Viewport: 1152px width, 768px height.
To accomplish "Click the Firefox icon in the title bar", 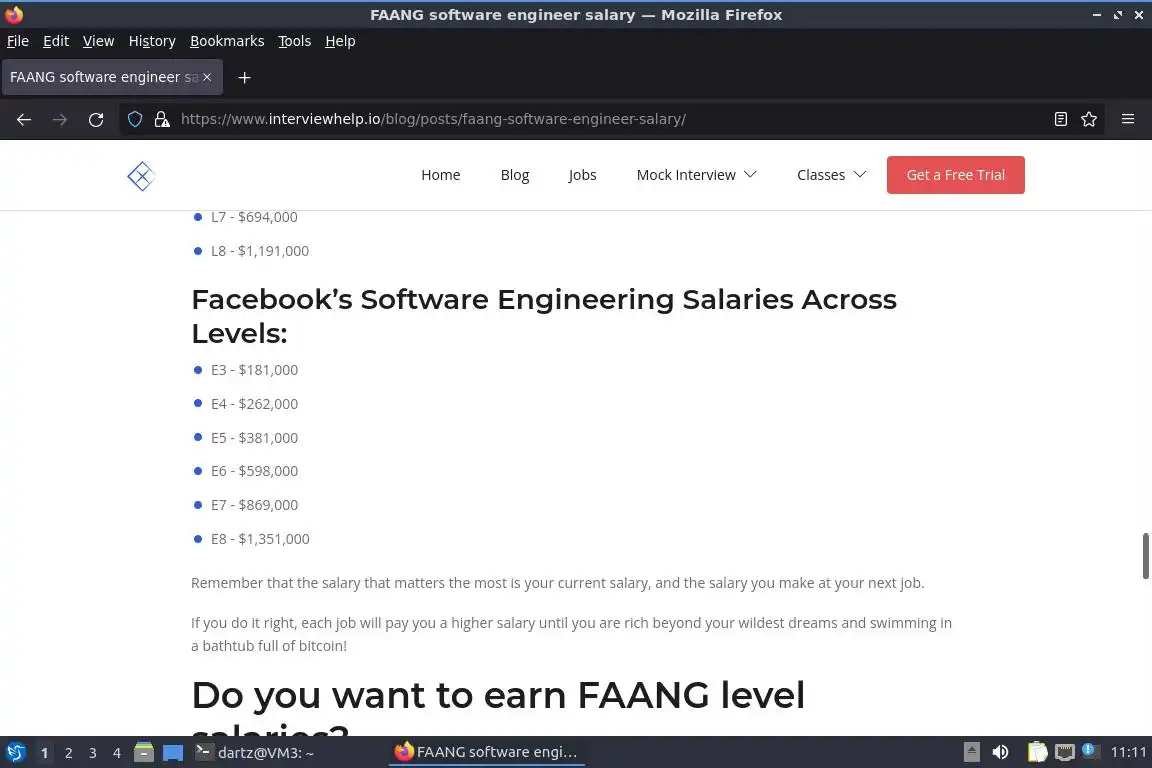I will coord(14,14).
